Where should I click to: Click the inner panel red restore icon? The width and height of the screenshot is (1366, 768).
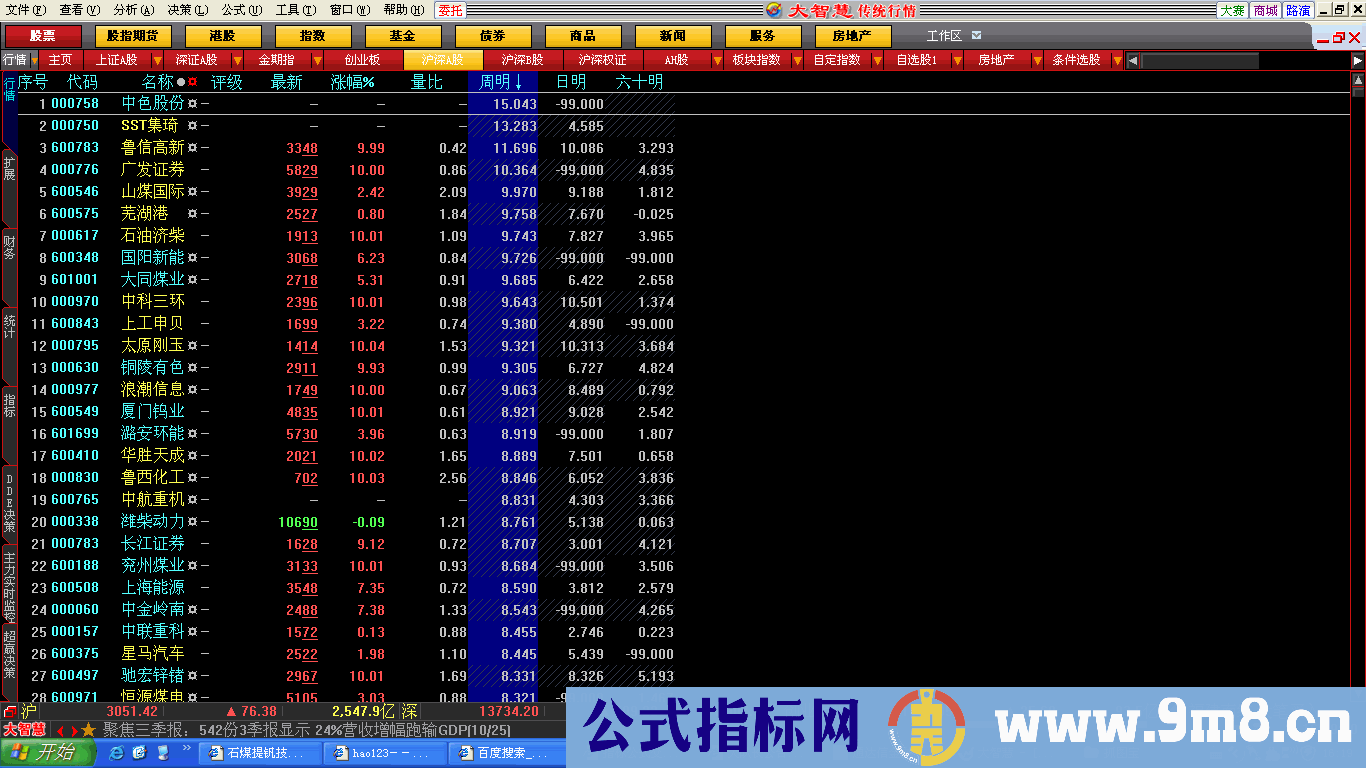click(1338, 38)
